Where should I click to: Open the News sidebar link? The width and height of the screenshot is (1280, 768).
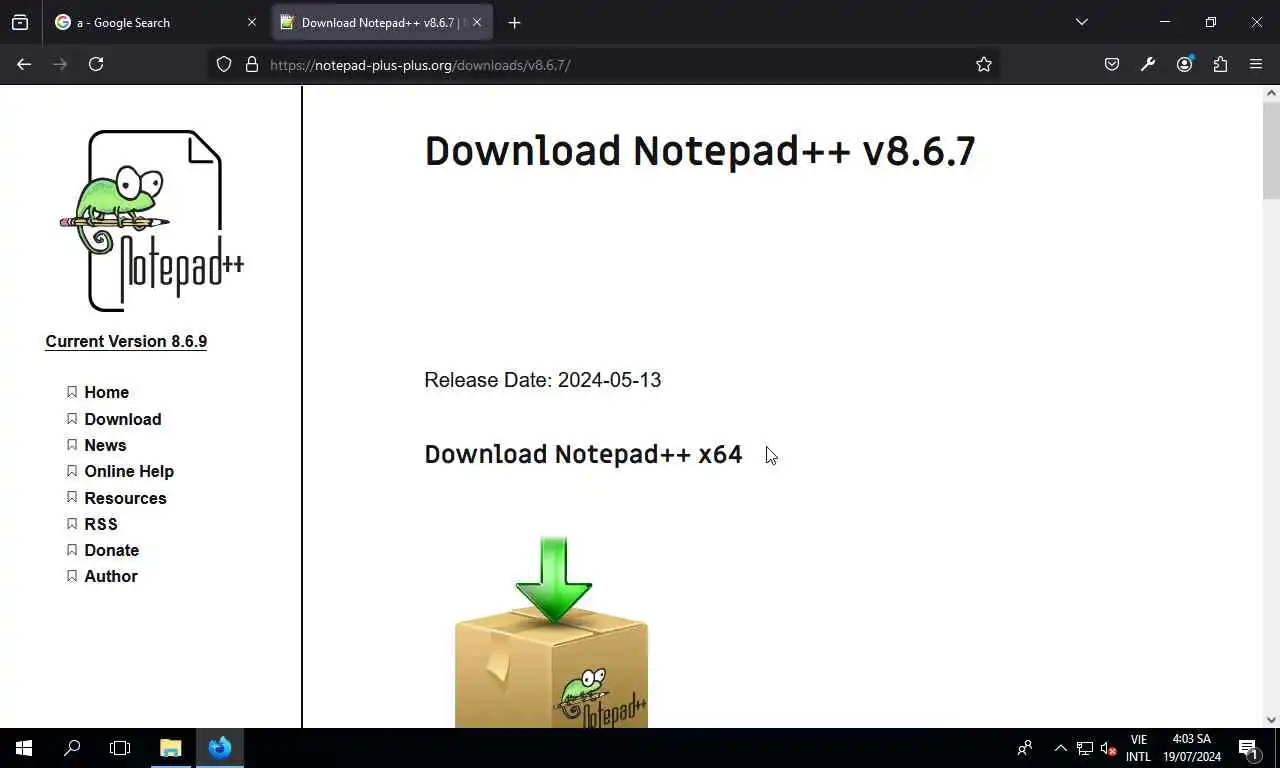pos(105,445)
